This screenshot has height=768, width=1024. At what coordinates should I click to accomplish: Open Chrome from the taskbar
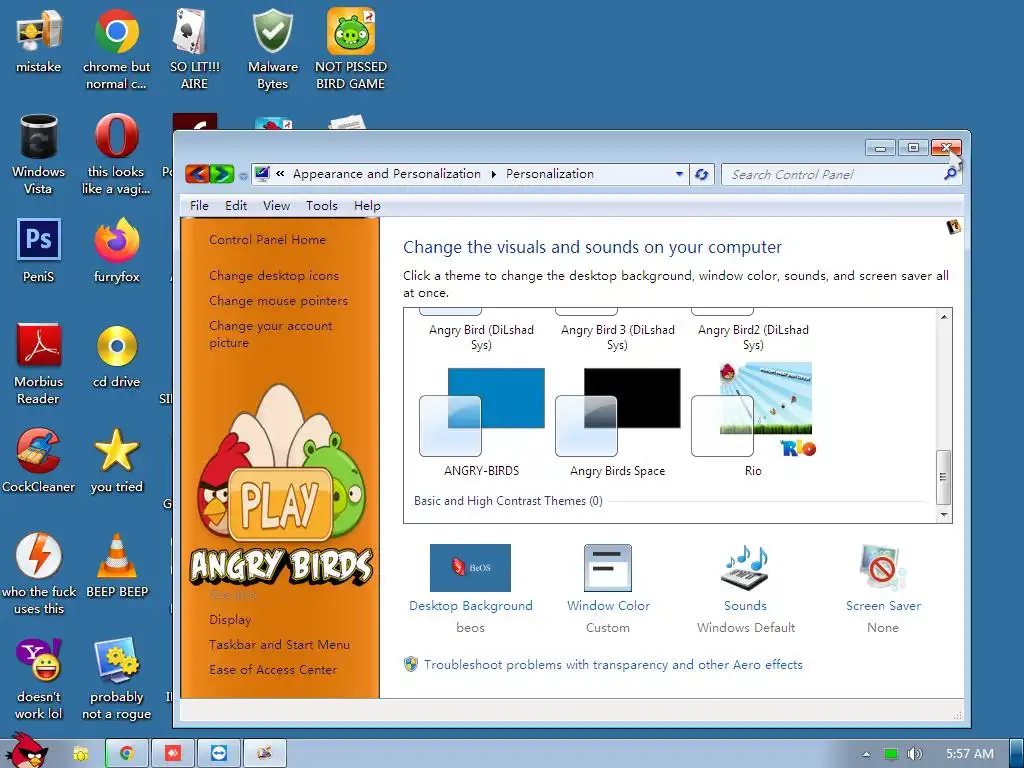pyautogui.click(x=127, y=754)
